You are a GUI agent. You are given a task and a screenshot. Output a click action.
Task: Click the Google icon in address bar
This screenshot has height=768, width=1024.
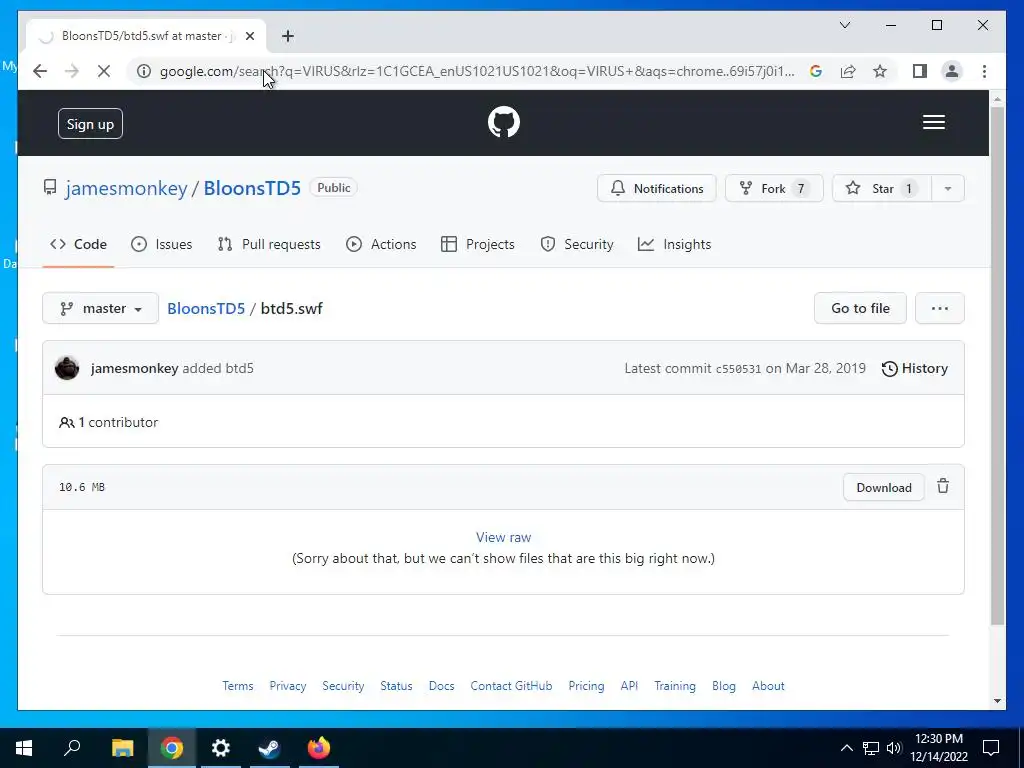click(815, 71)
